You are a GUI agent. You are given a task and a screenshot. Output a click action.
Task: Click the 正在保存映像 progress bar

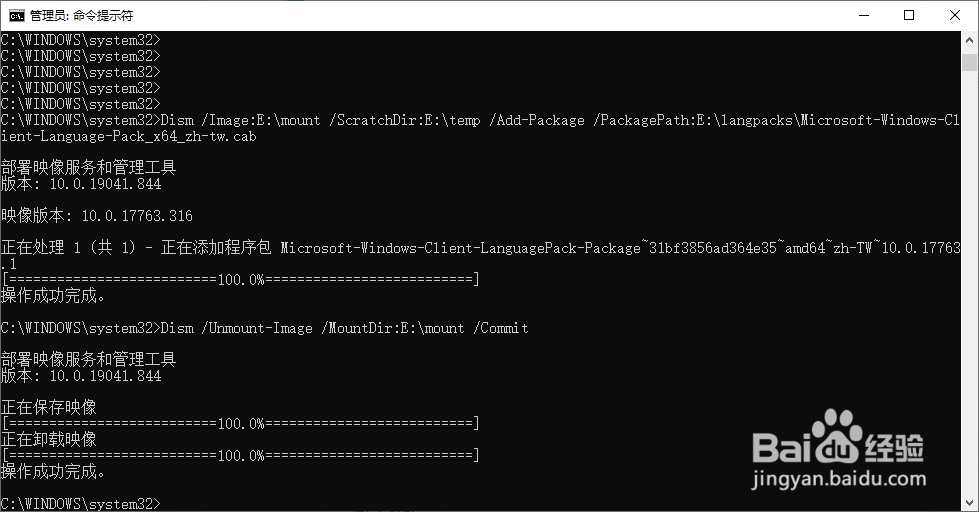[x=240, y=423]
